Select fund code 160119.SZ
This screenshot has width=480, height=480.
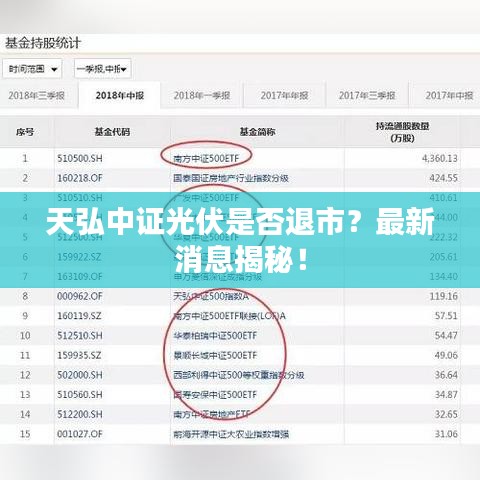click(x=79, y=316)
